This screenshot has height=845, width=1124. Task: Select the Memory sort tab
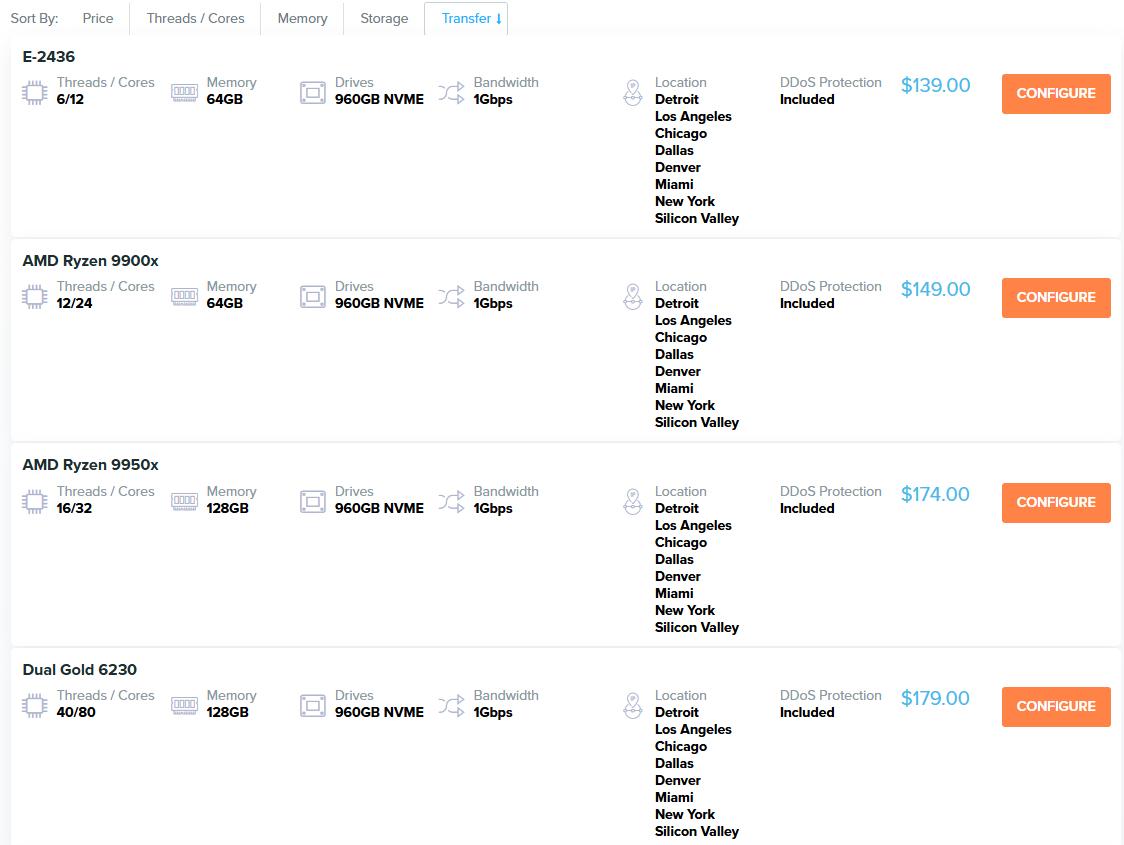[302, 18]
